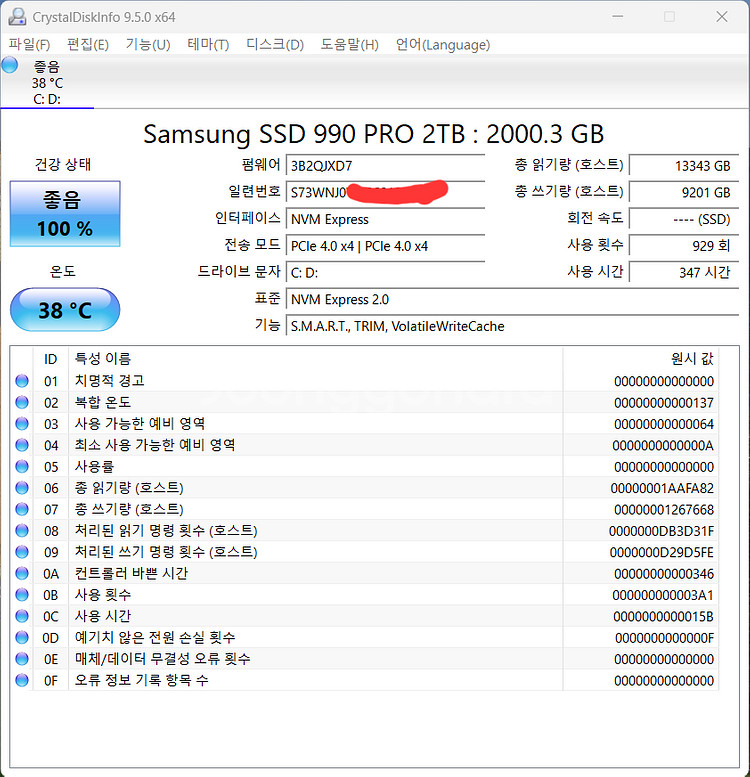This screenshot has width=750, height=777.
Task: Click status orb for 05 사용률
Action: pos(22,466)
